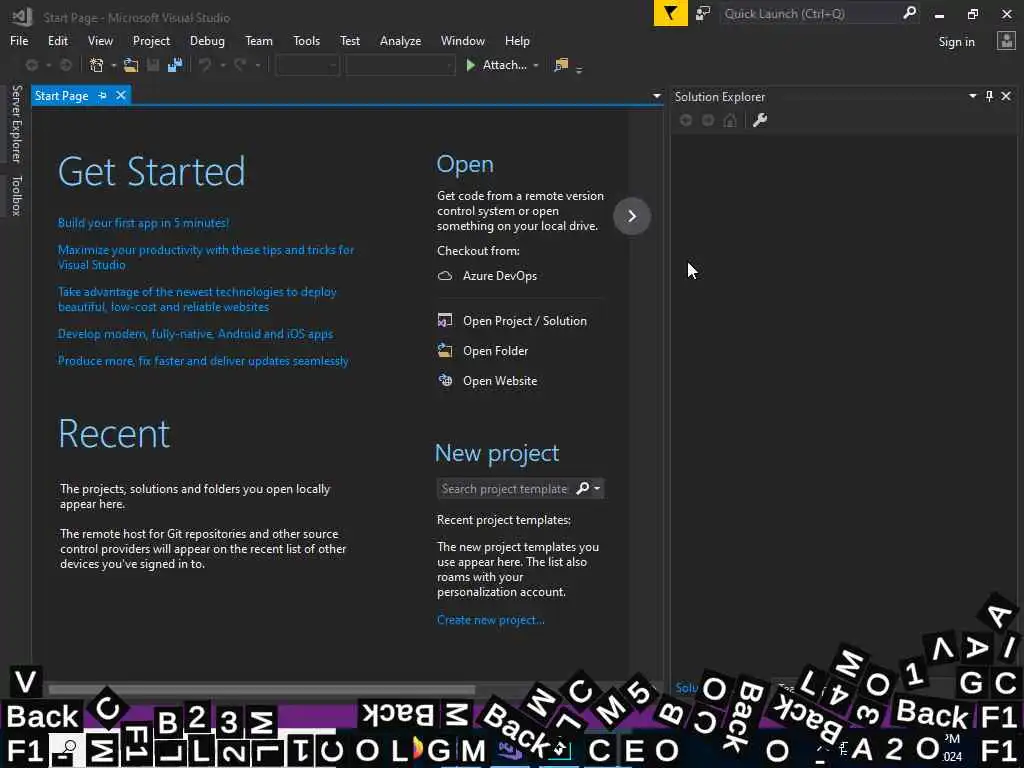
Task: Open the Solution Configurations combo box
Action: pos(307,65)
